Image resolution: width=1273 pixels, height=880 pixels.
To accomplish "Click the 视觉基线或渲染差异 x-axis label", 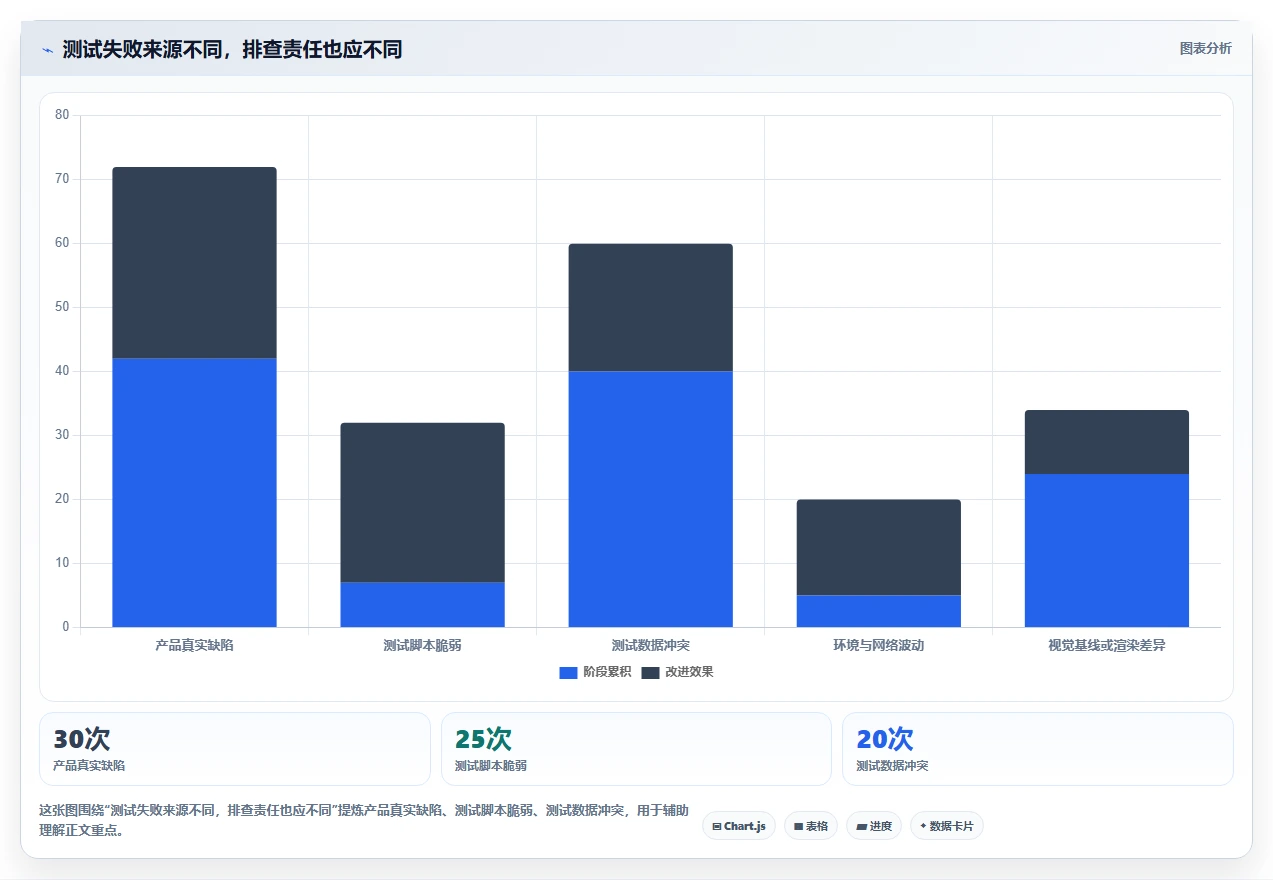I will [x=1106, y=645].
